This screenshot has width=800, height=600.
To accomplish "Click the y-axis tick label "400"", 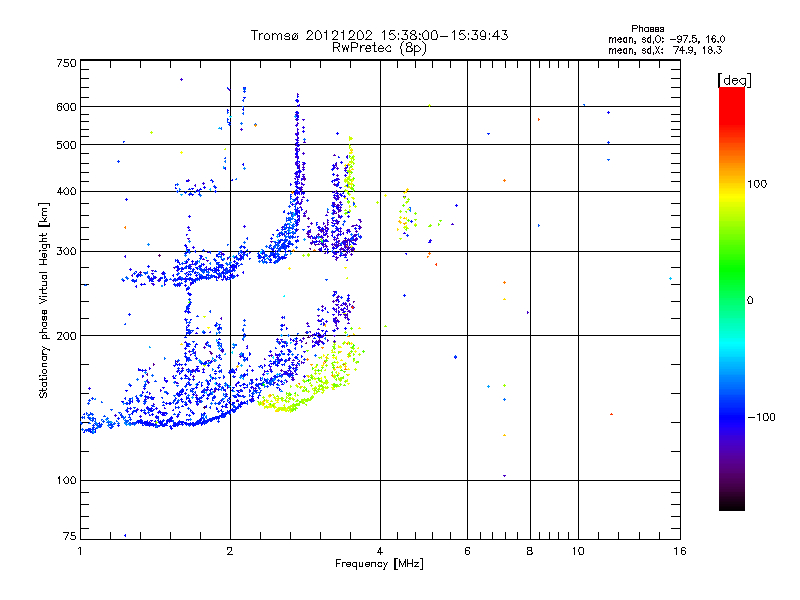I will (x=67, y=191).
